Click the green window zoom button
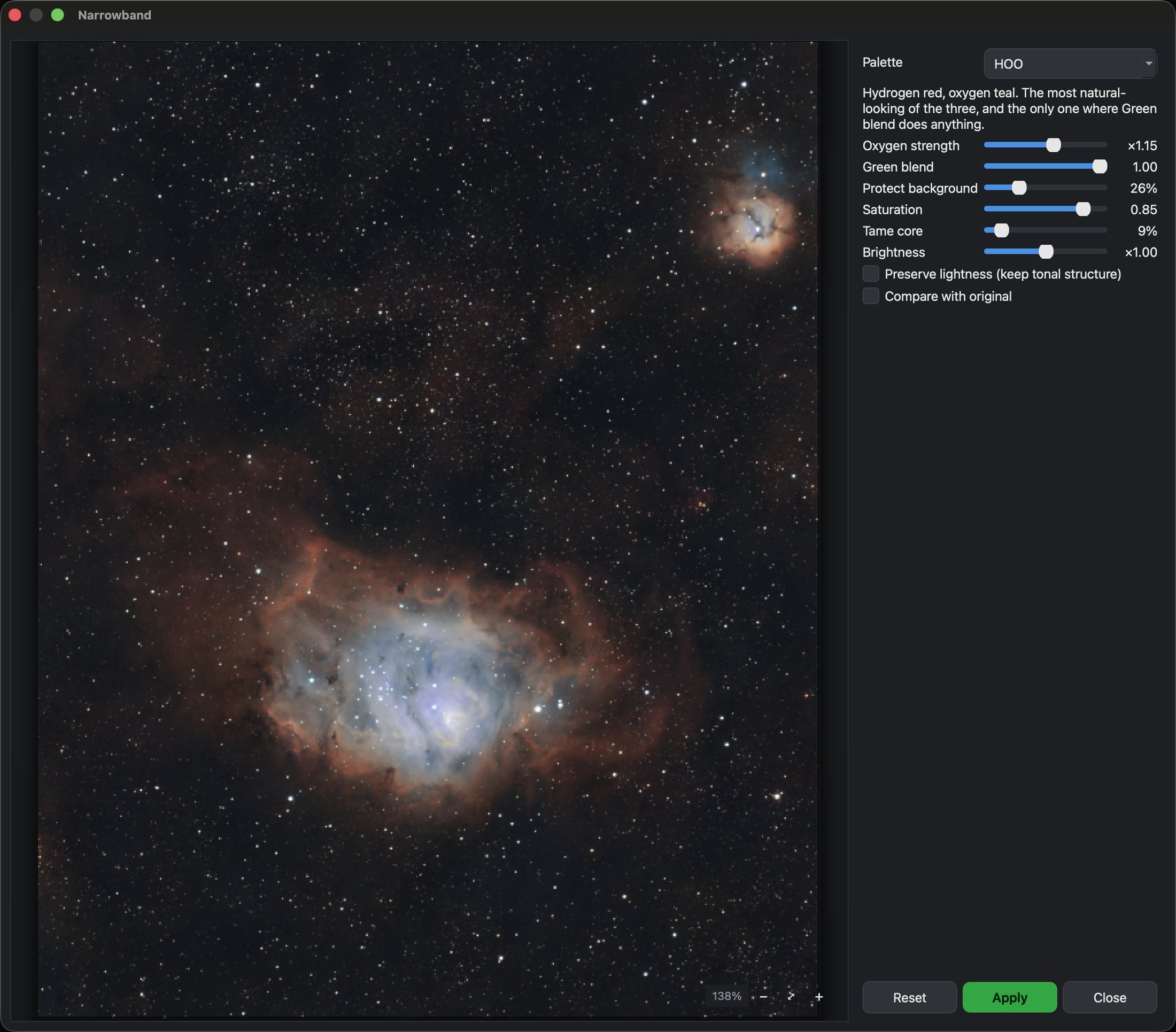Viewport: 1176px width, 1032px height. (58, 15)
